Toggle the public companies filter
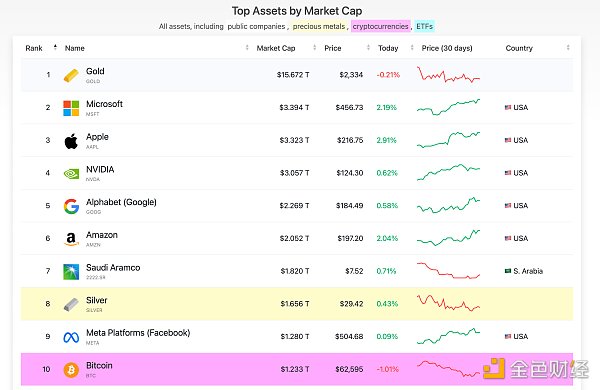The width and height of the screenshot is (600, 390). coord(256,26)
